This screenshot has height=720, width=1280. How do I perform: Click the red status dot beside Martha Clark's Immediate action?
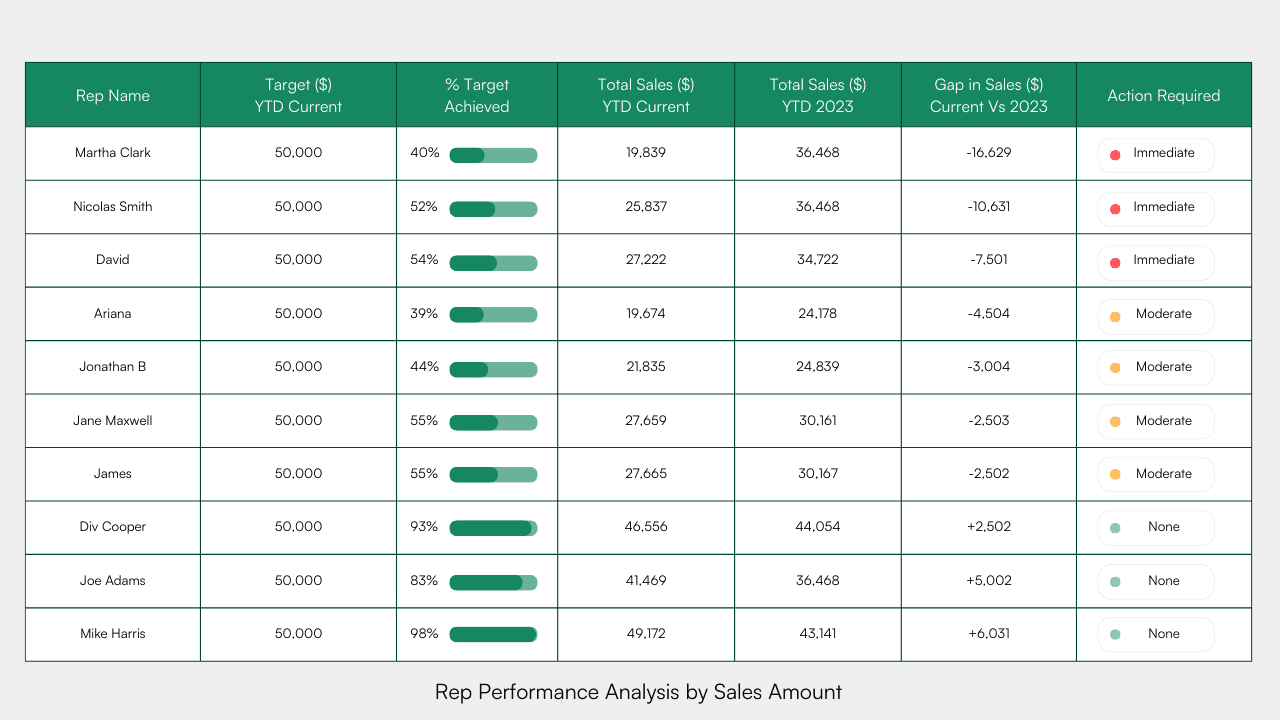click(1114, 154)
